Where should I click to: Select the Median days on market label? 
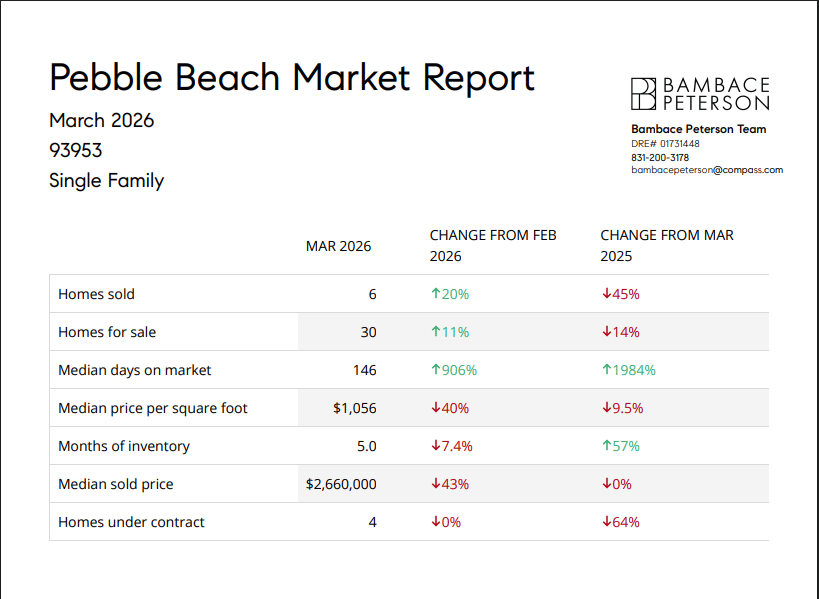coord(135,370)
